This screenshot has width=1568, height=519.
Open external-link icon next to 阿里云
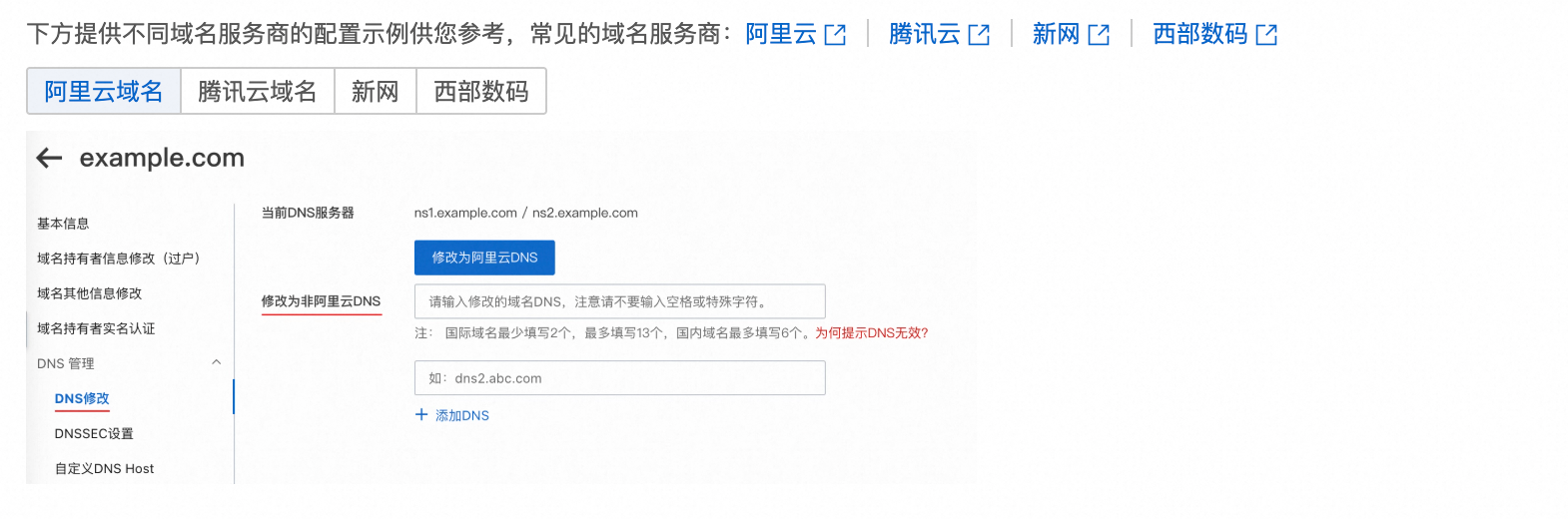point(836,35)
